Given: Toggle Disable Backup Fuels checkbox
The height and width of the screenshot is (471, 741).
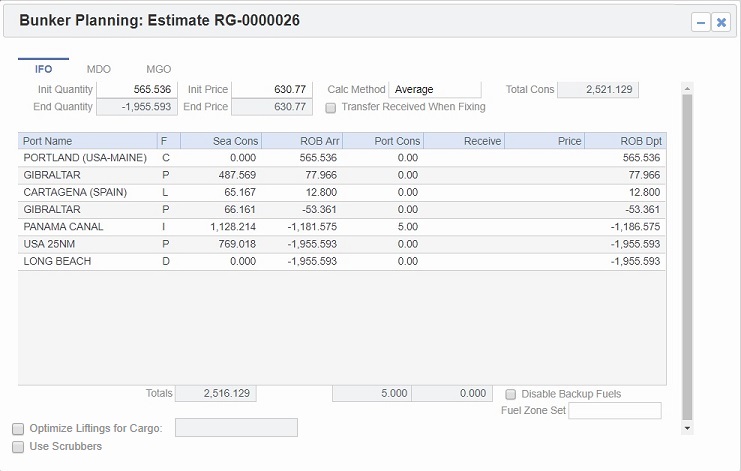Looking at the screenshot, I should (x=511, y=394).
